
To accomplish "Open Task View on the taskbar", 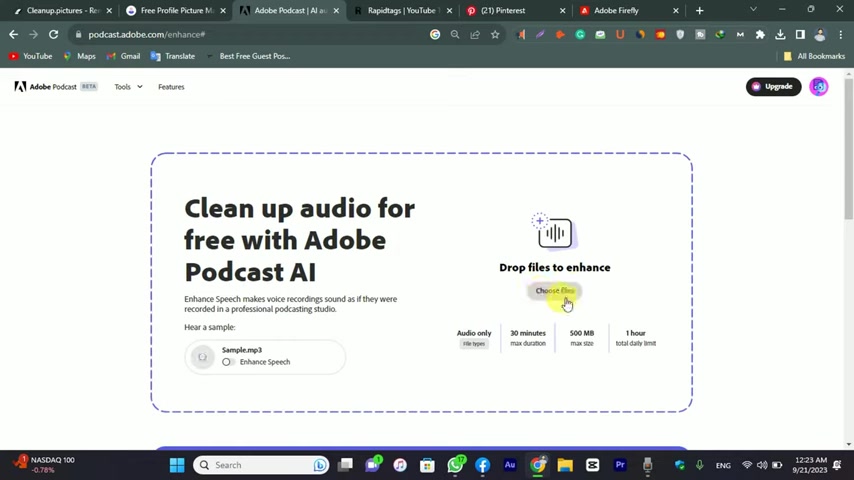I will [x=345, y=465].
